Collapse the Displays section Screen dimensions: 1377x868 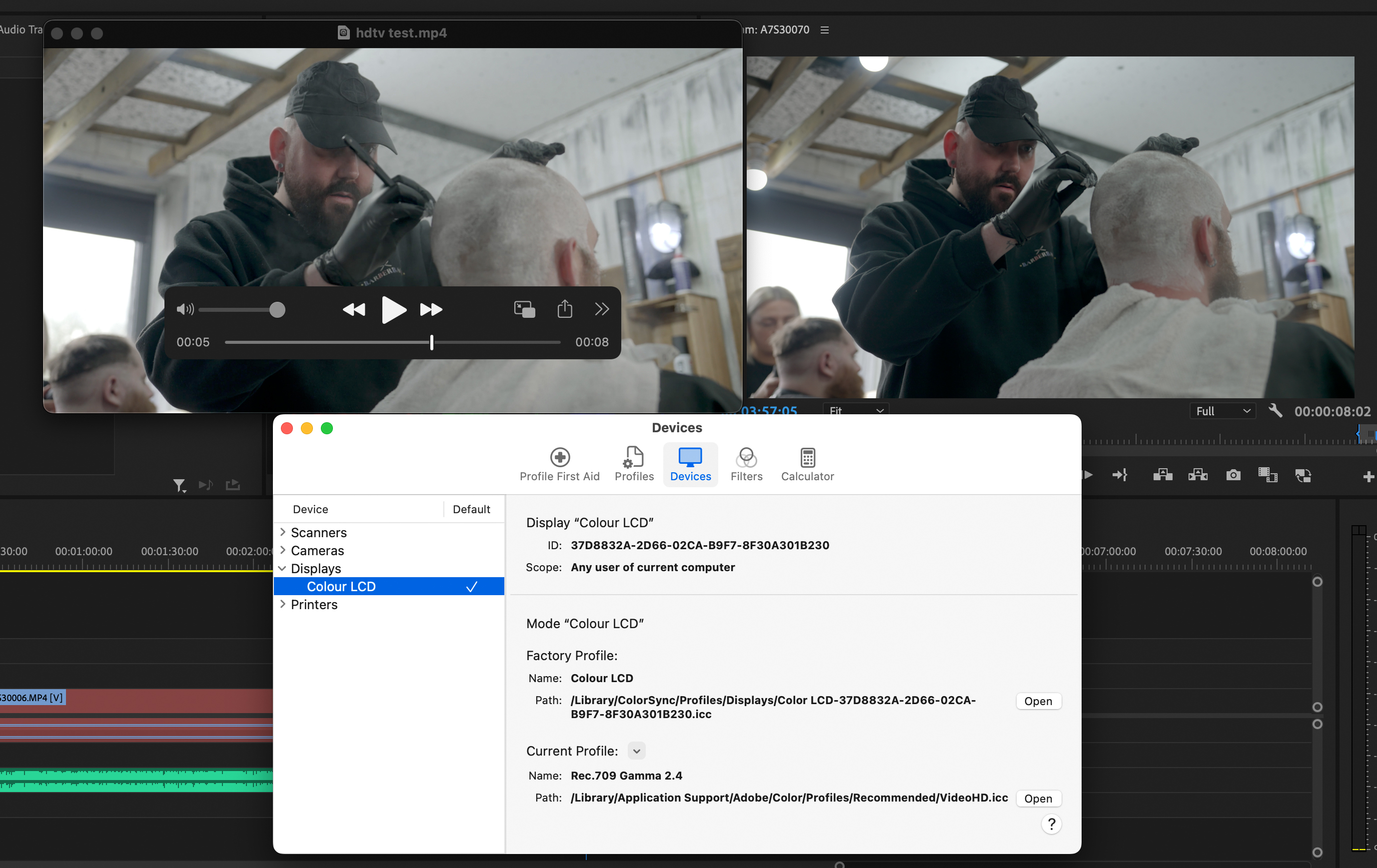click(x=283, y=568)
